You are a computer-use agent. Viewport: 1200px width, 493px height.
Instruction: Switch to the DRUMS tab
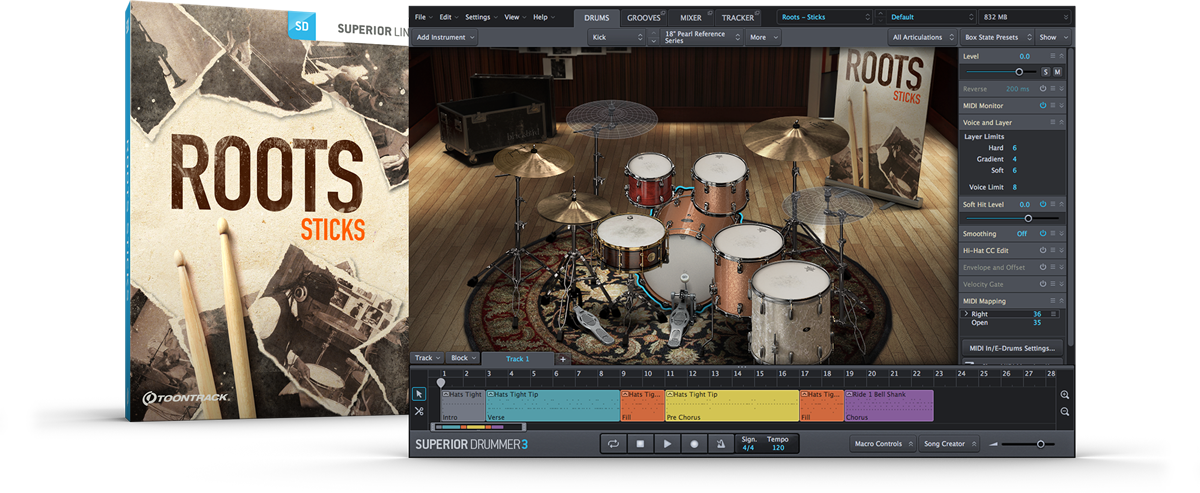596,18
